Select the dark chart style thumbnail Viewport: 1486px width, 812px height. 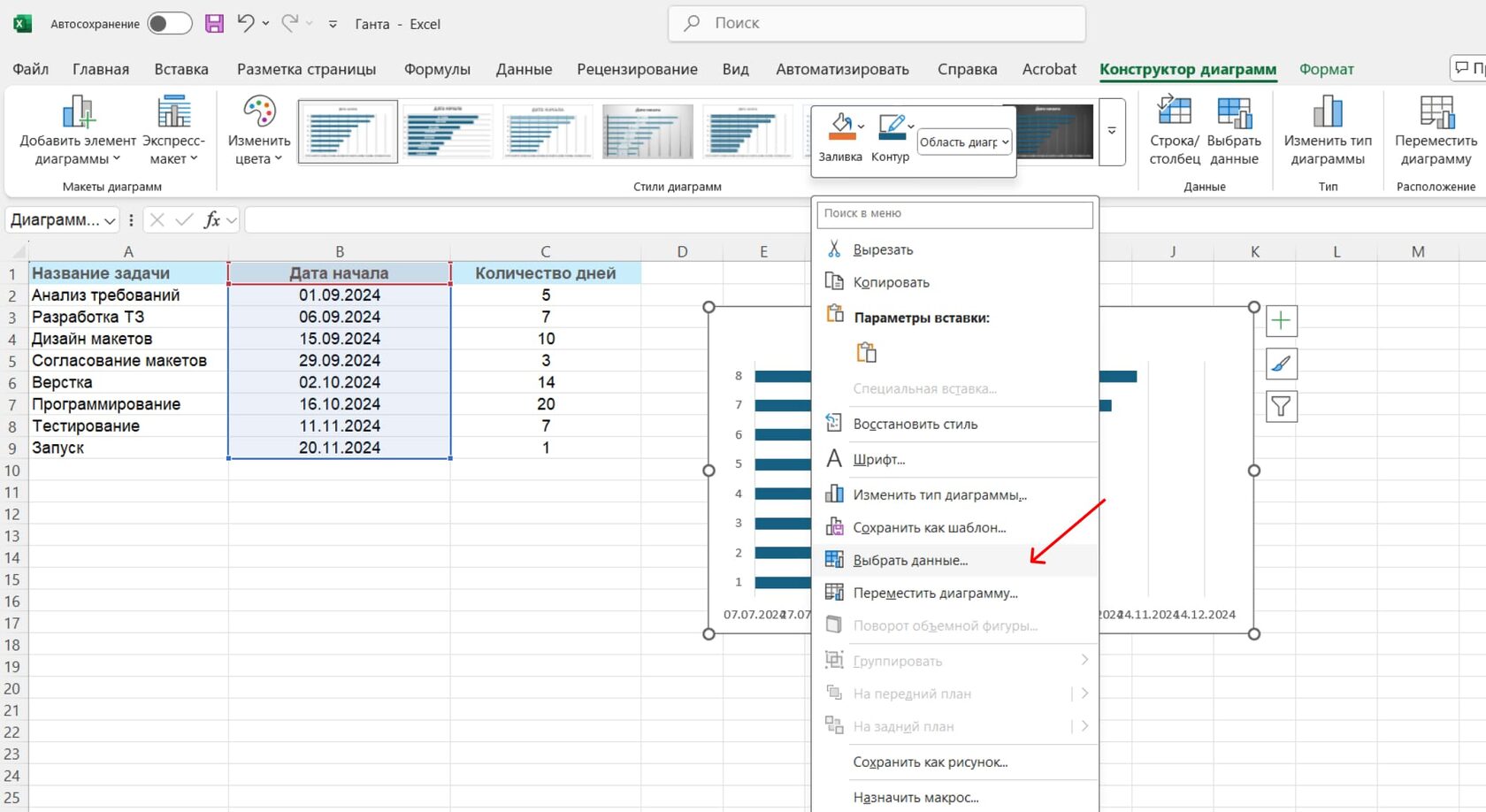1055,131
